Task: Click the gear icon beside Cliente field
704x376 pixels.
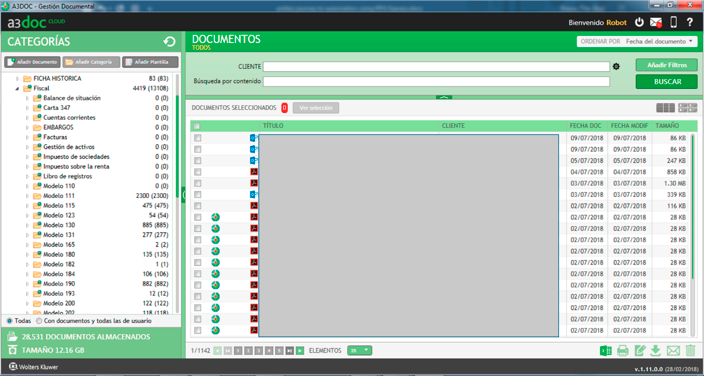Action: (616, 66)
